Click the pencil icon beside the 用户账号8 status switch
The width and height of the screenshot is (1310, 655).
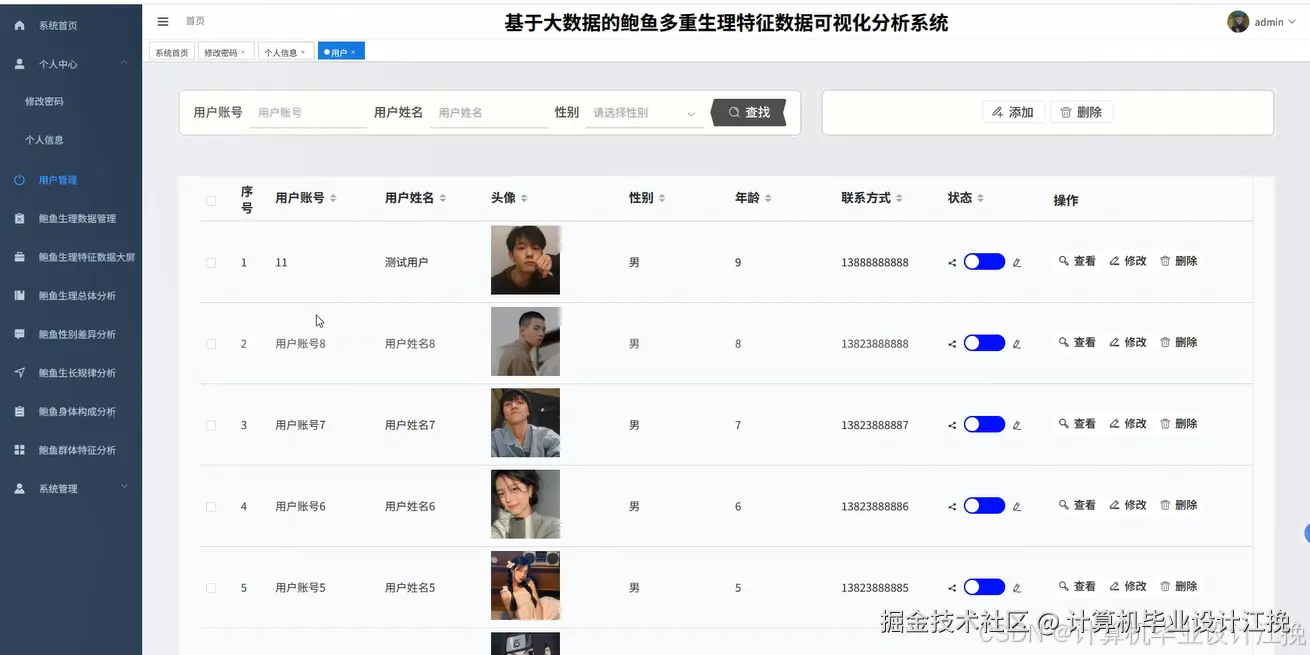(x=1017, y=344)
